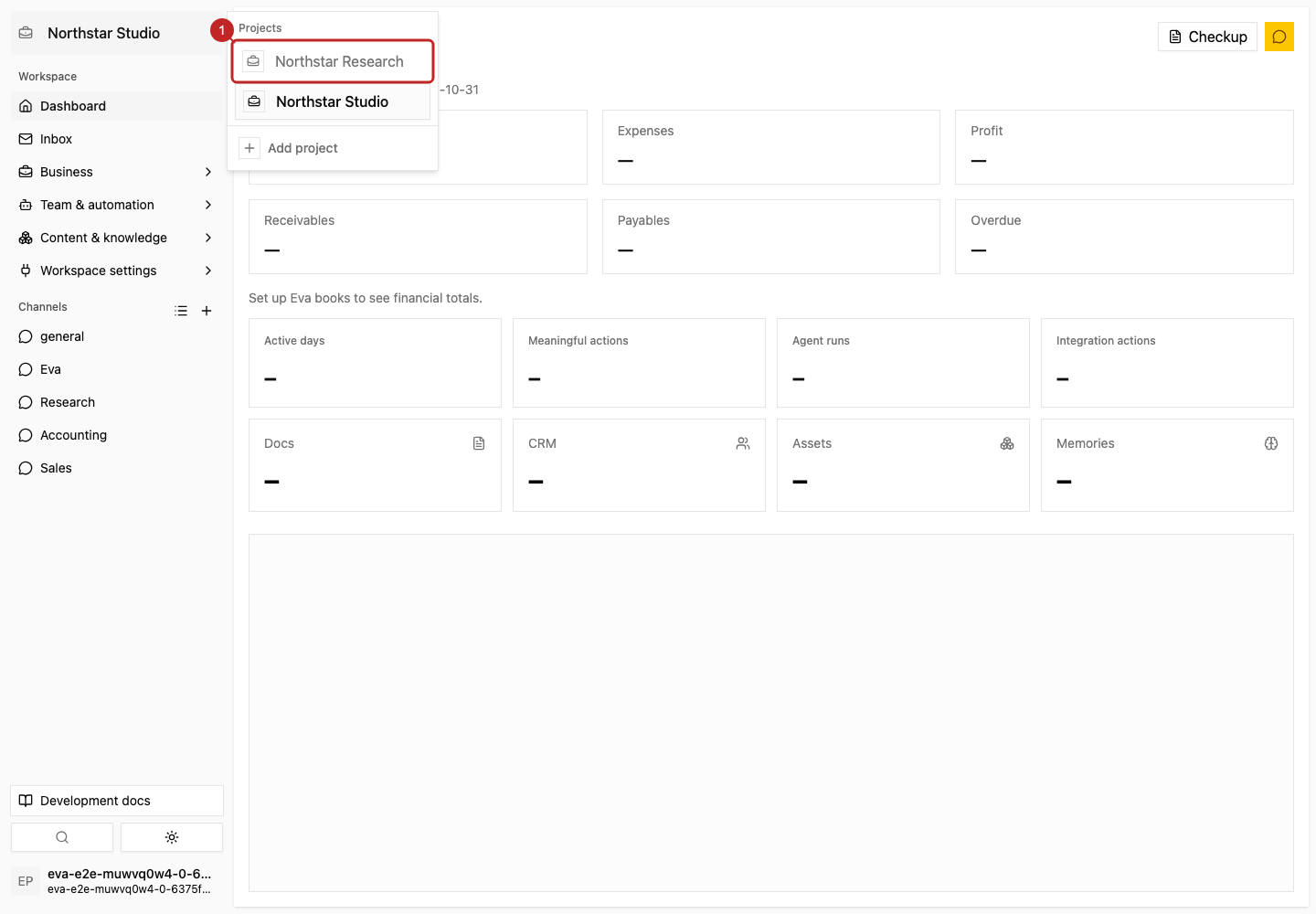Expand the Business section chevron

tap(208, 172)
